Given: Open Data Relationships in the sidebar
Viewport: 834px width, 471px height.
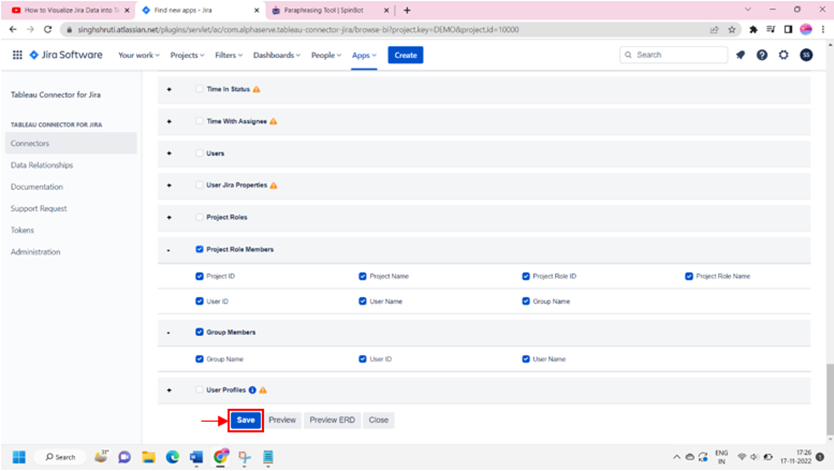Looking at the screenshot, I should (42, 165).
